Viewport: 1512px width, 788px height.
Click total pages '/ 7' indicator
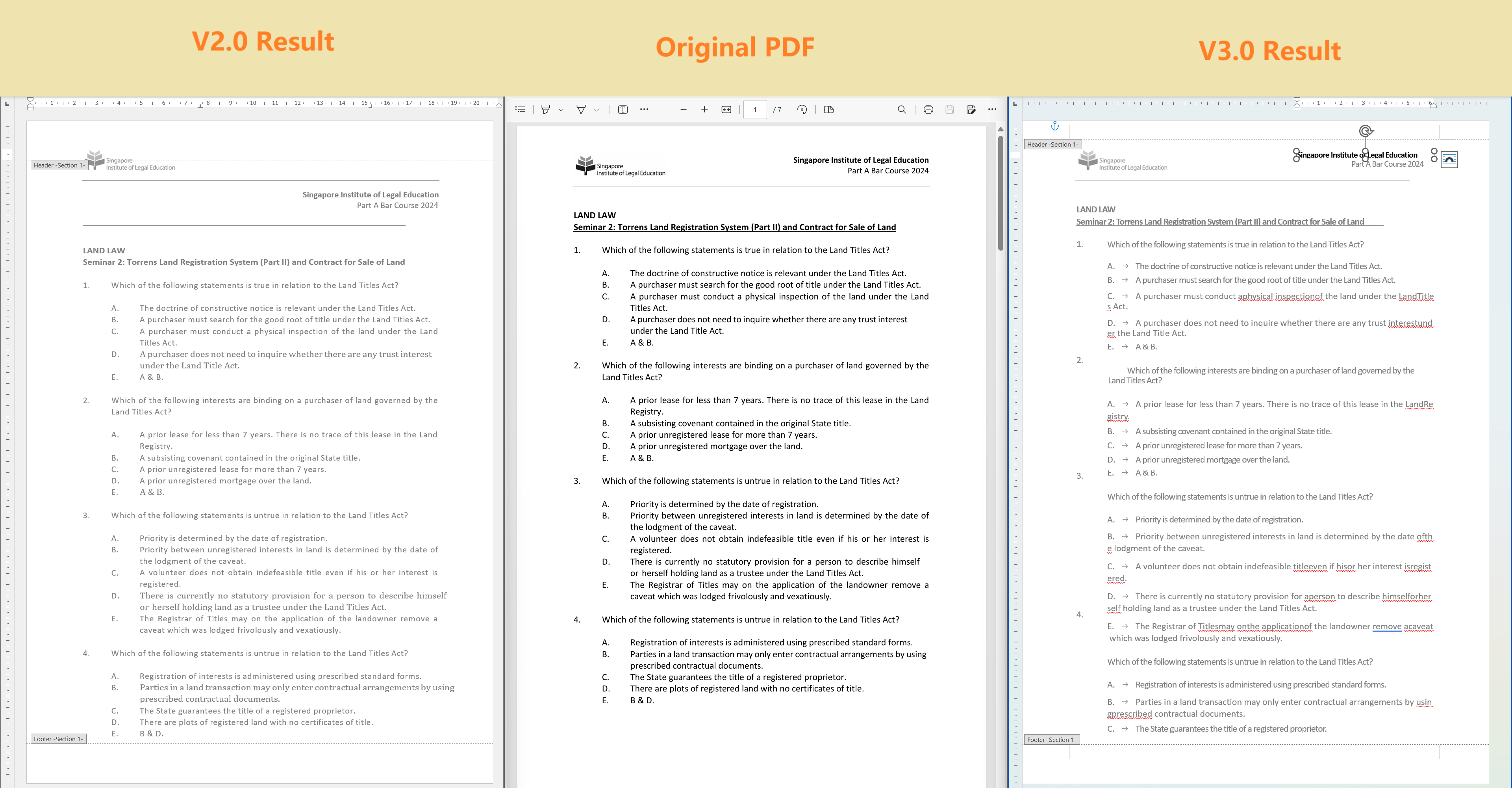click(x=777, y=110)
